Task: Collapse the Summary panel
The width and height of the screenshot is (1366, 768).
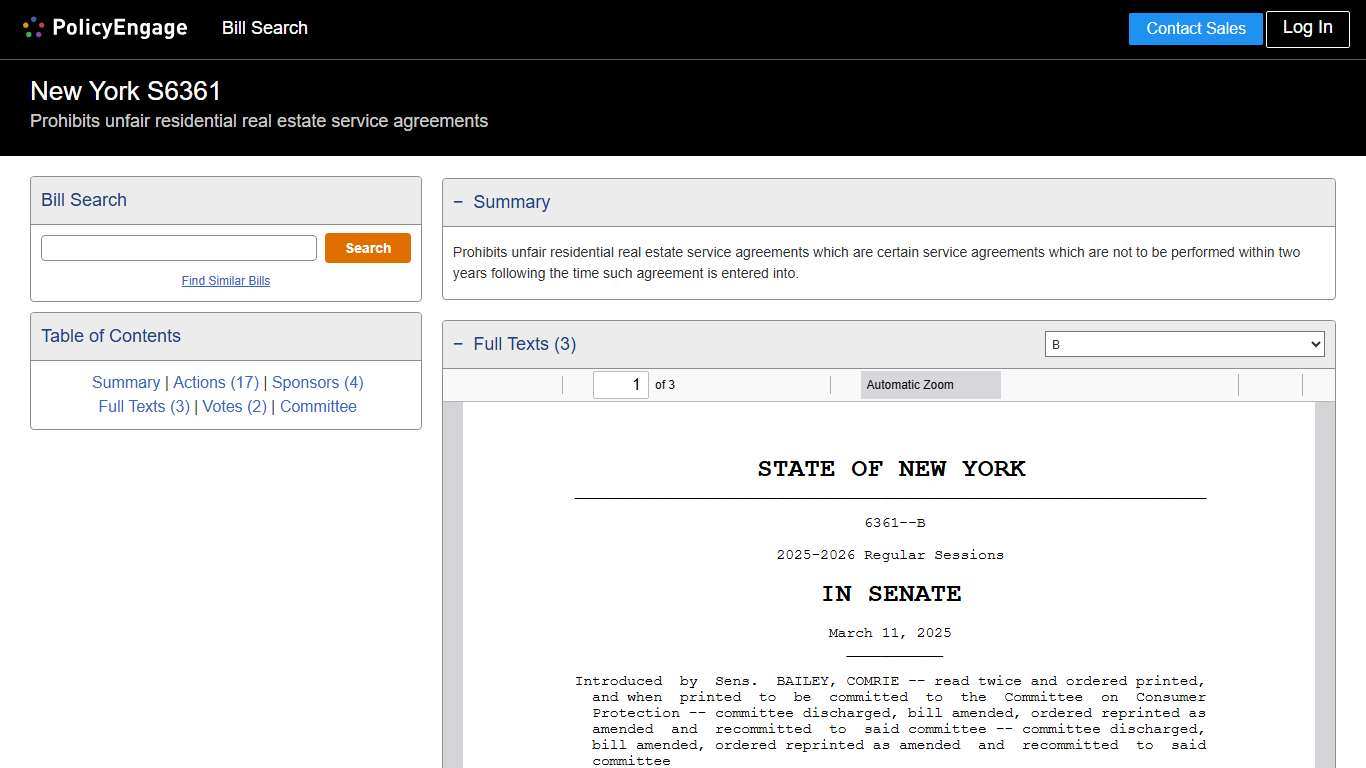Action: pyautogui.click(x=459, y=201)
